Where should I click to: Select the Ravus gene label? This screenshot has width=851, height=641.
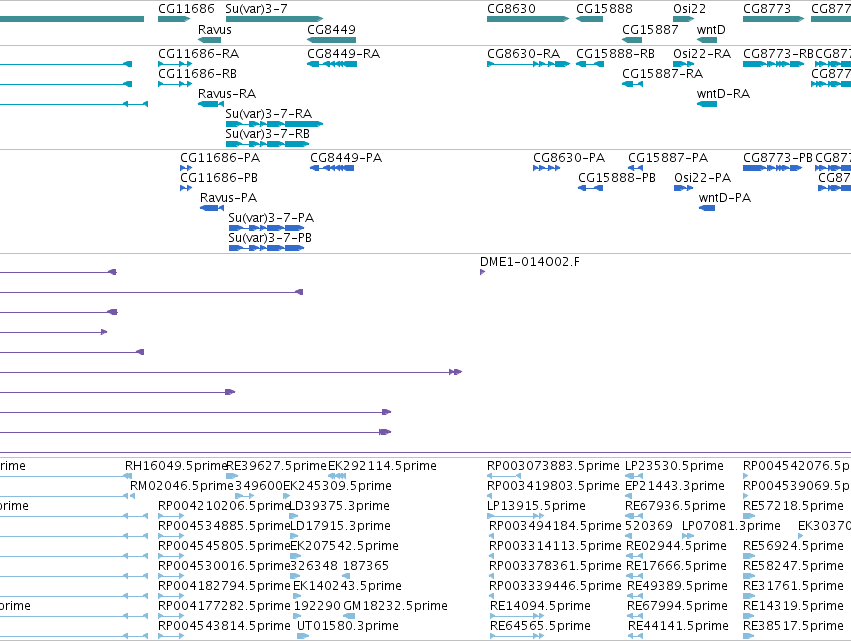point(214,29)
